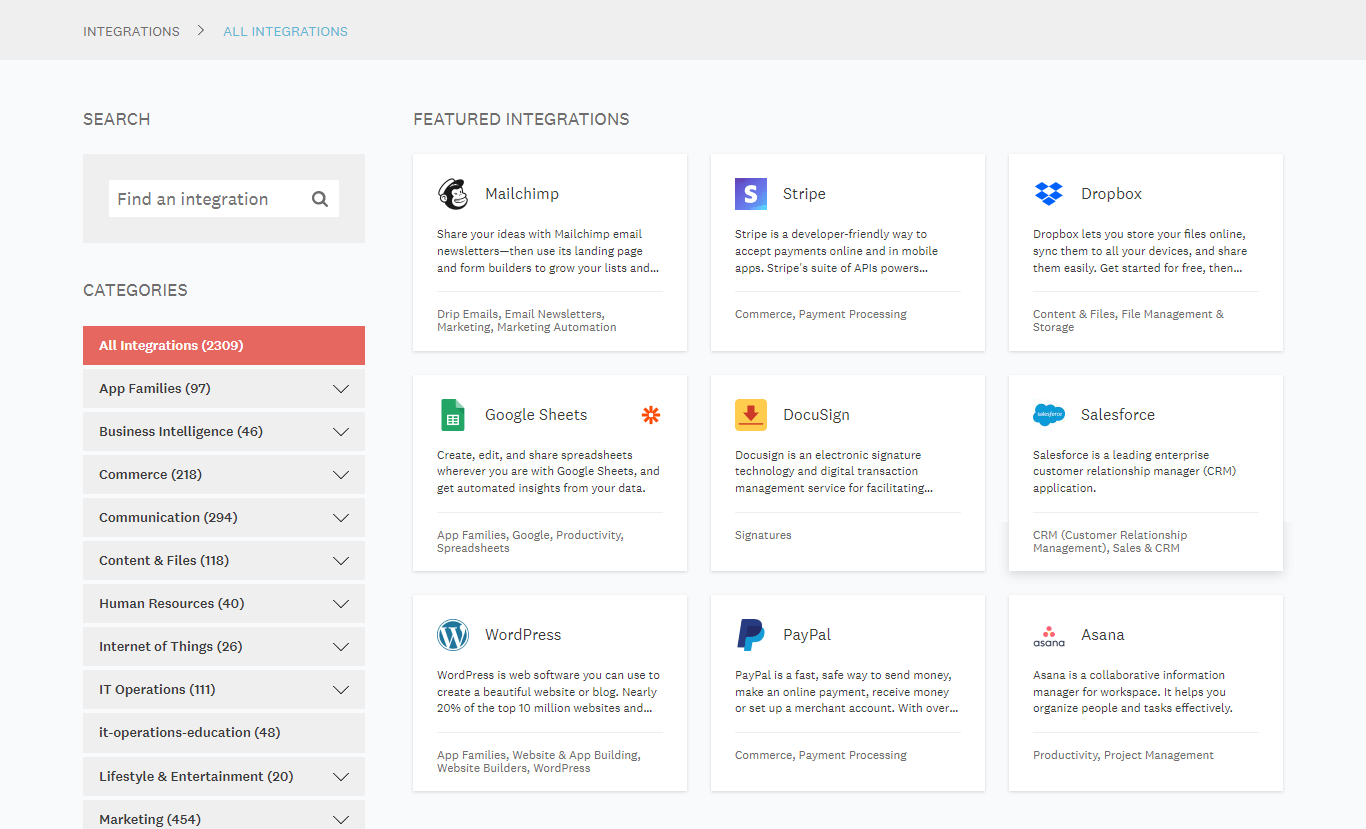Select Human Resources (40) category

pyautogui.click(x=224, y=603)
